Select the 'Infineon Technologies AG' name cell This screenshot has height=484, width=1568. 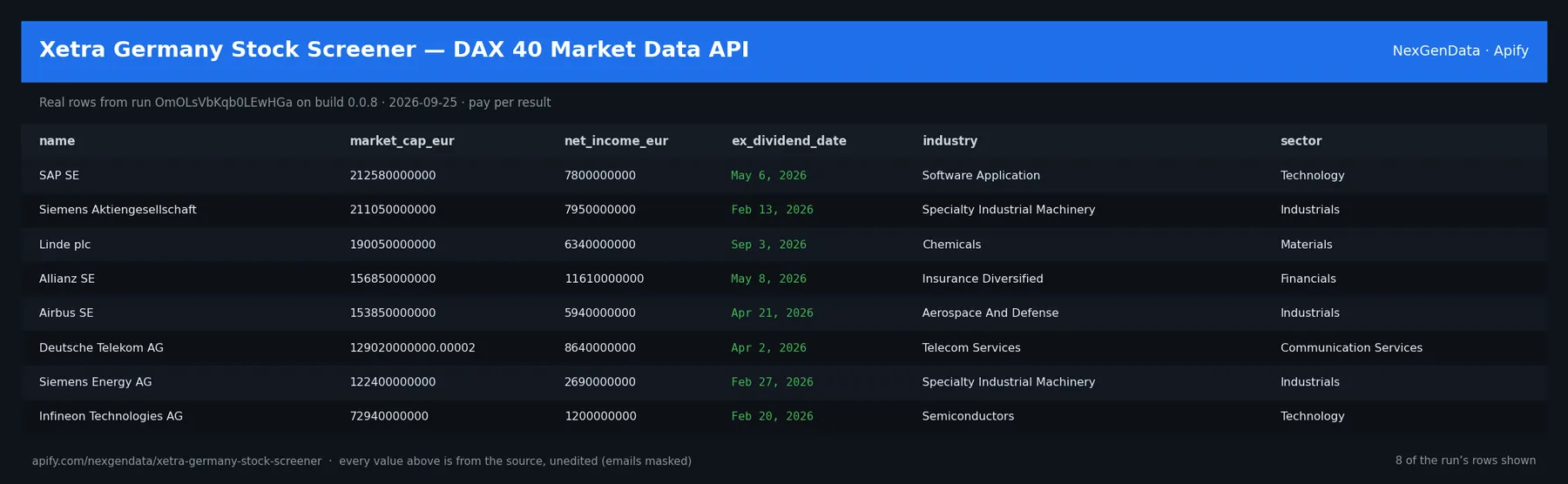(x=111, y=416)
